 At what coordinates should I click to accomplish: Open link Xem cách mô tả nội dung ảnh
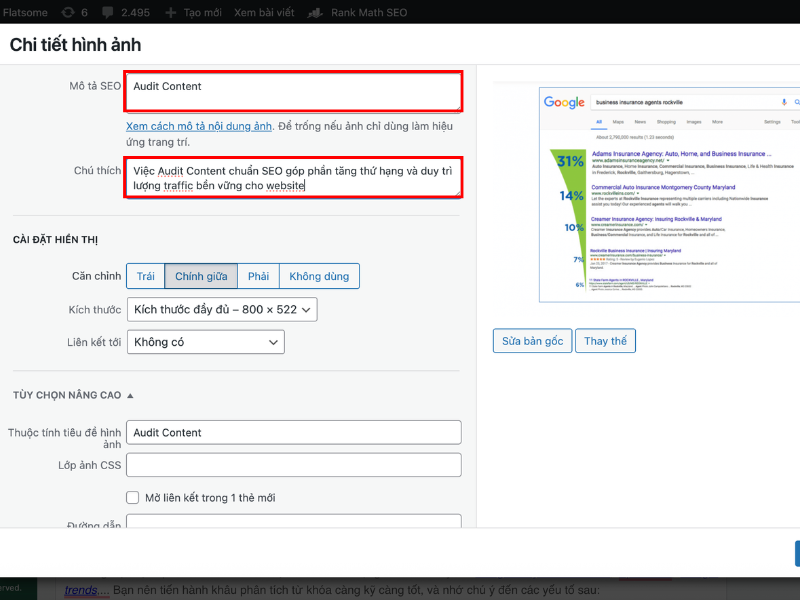click(199, 126)
